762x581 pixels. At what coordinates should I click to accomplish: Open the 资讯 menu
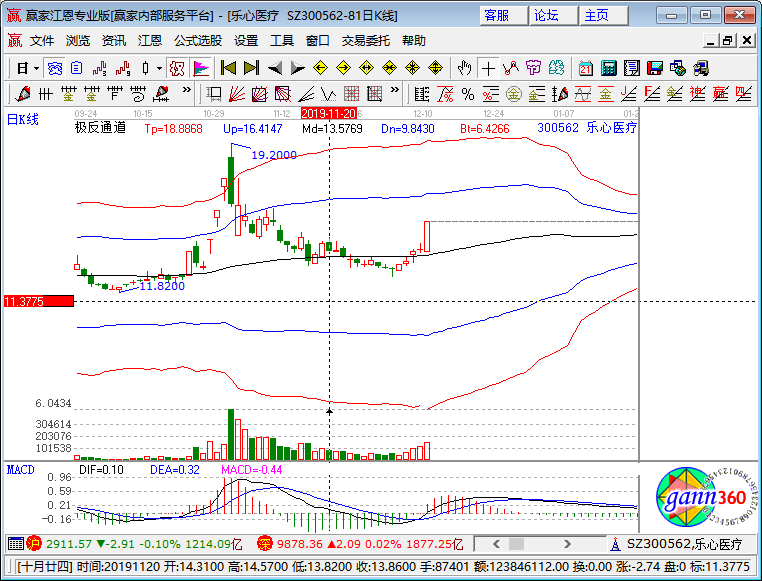(x=114, y=41)
